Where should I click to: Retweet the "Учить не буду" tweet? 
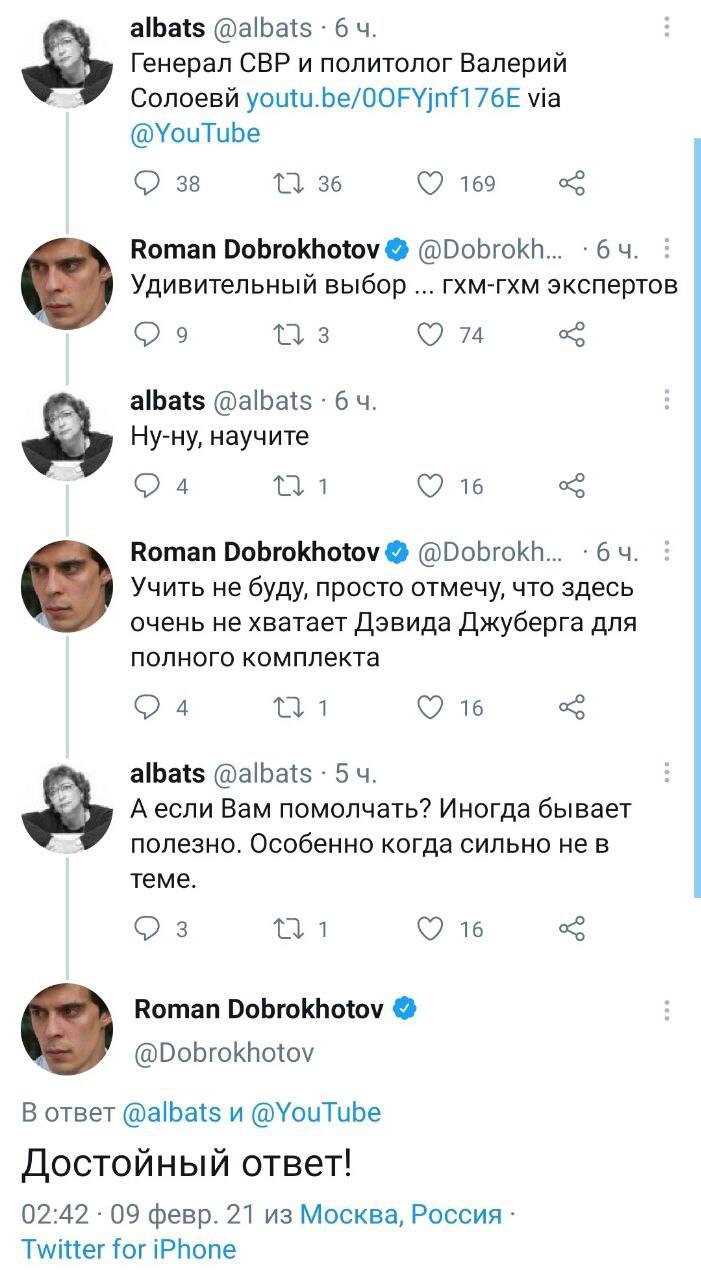tap(287, 708)
